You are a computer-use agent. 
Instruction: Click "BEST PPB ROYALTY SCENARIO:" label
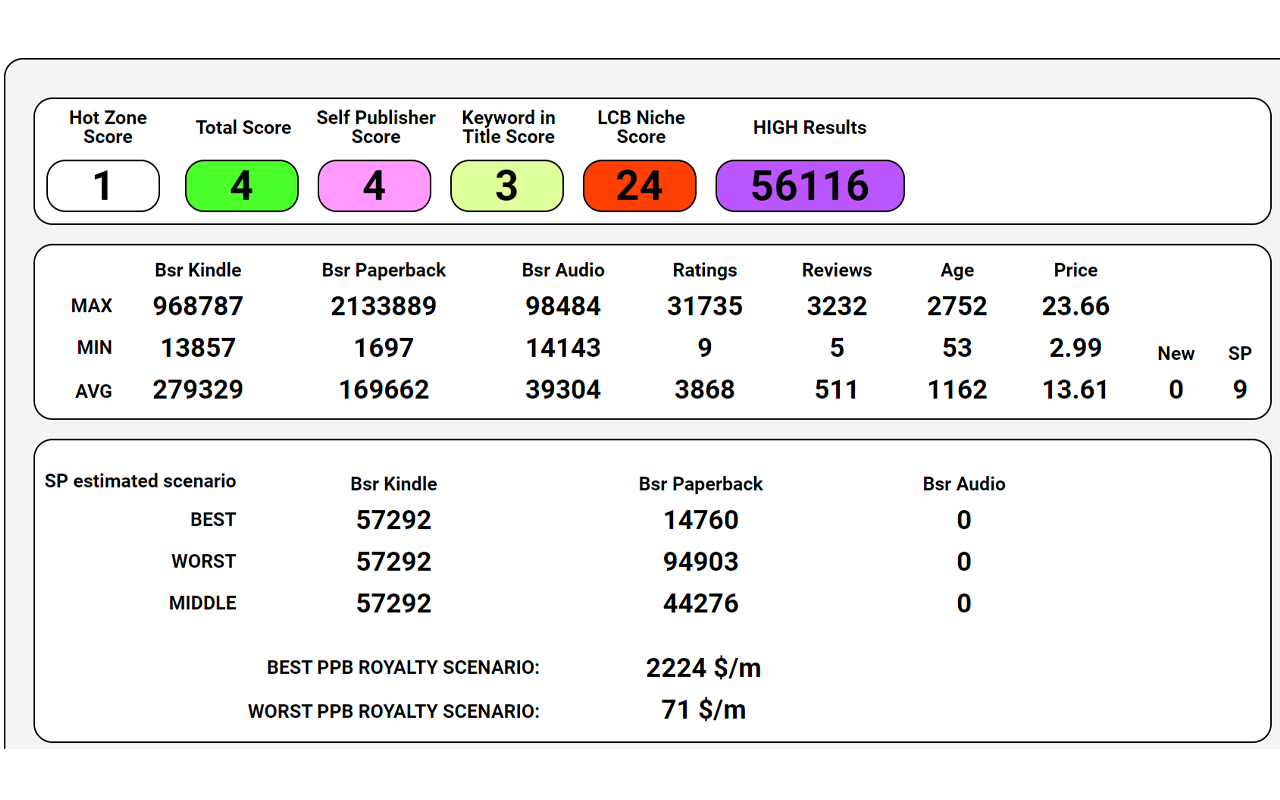pos(403,668)
